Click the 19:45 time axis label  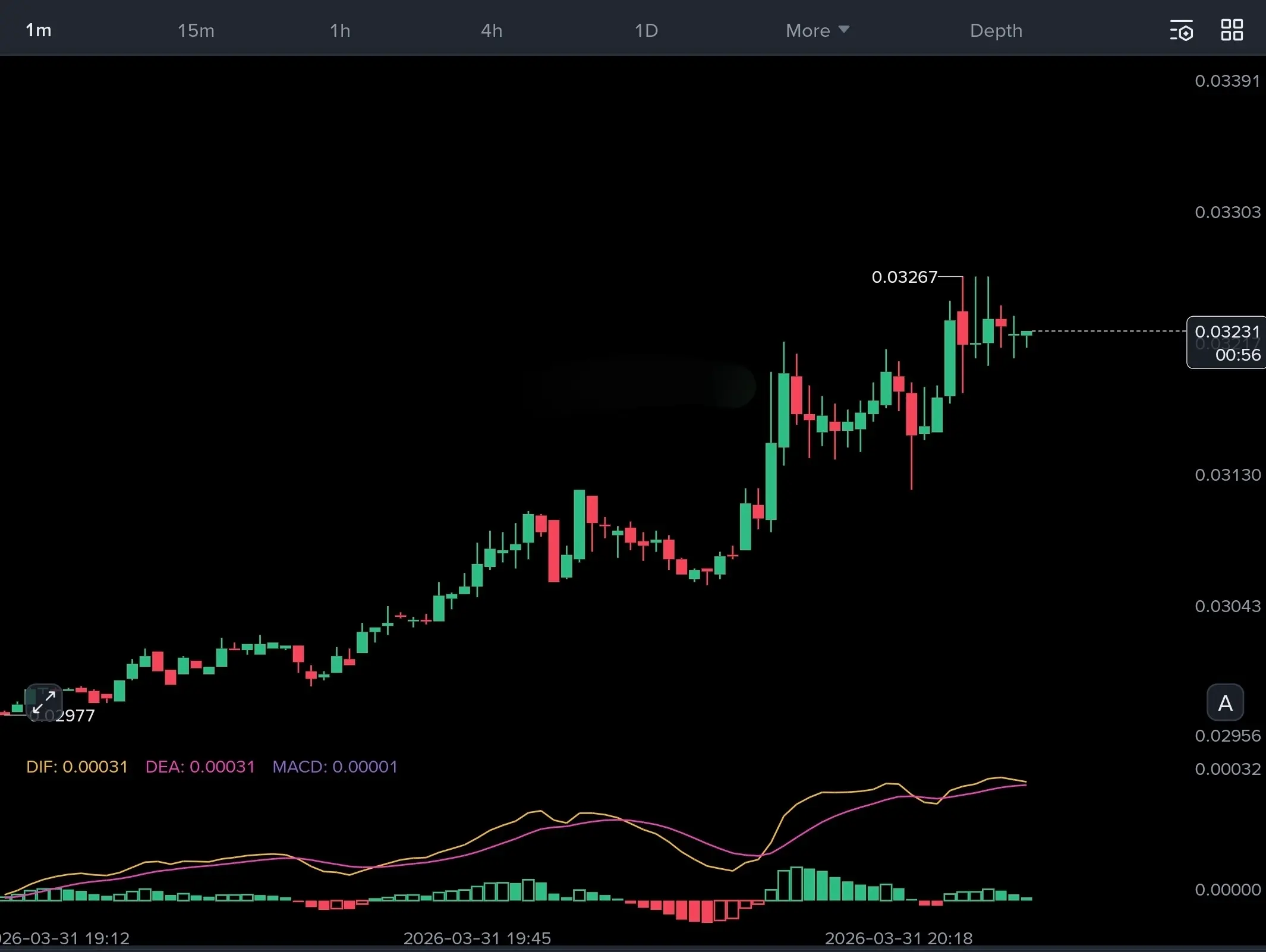pyautogui.click(x=477, y=938)
